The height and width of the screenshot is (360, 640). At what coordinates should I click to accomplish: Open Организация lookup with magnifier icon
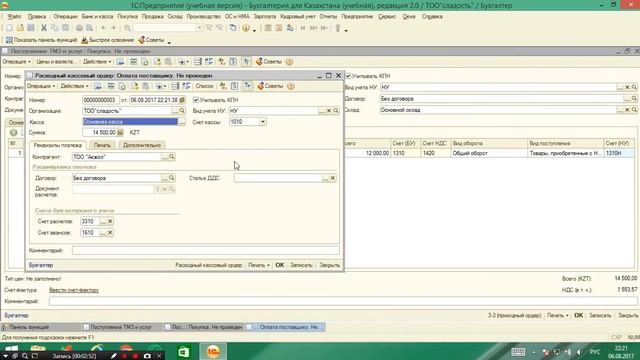(182, 111)
